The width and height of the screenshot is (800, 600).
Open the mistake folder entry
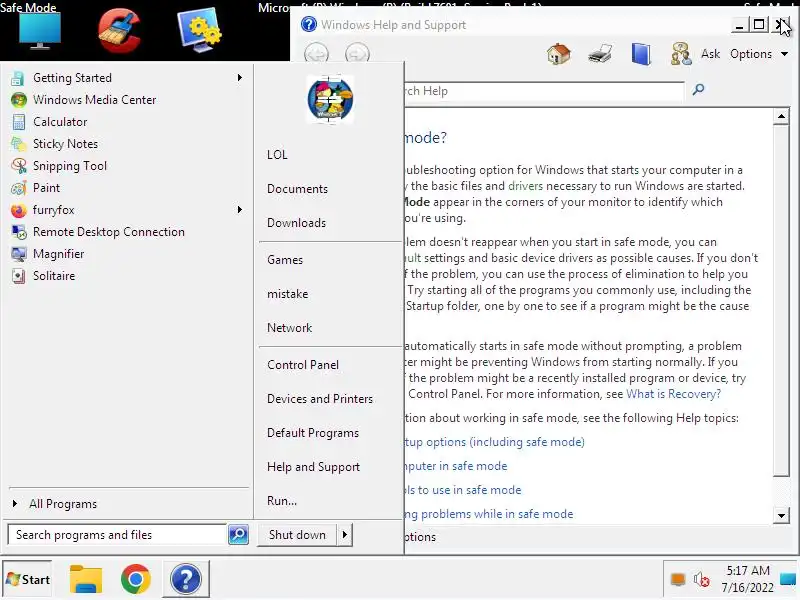pos(287,294)
